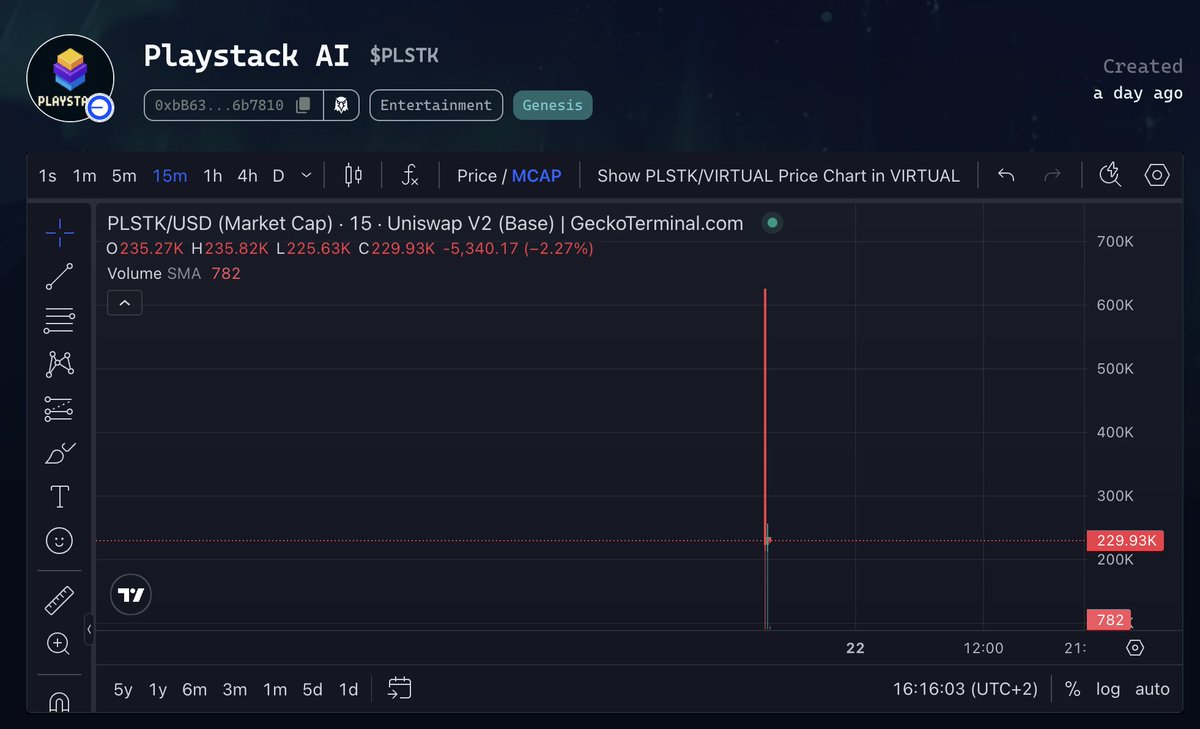Image resolution: width=1200 pixels, height=729 pixels.
Task: Toggle log scale mode
Action: tap(1108, 688)
